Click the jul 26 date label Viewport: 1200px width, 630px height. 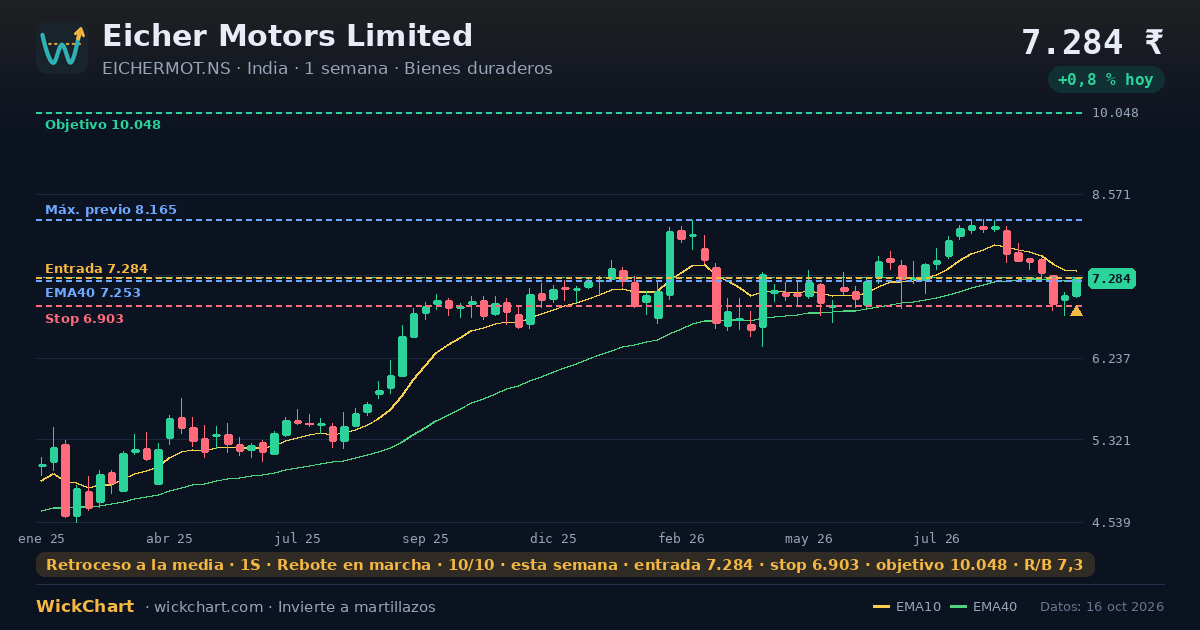[x=938, y=538]
